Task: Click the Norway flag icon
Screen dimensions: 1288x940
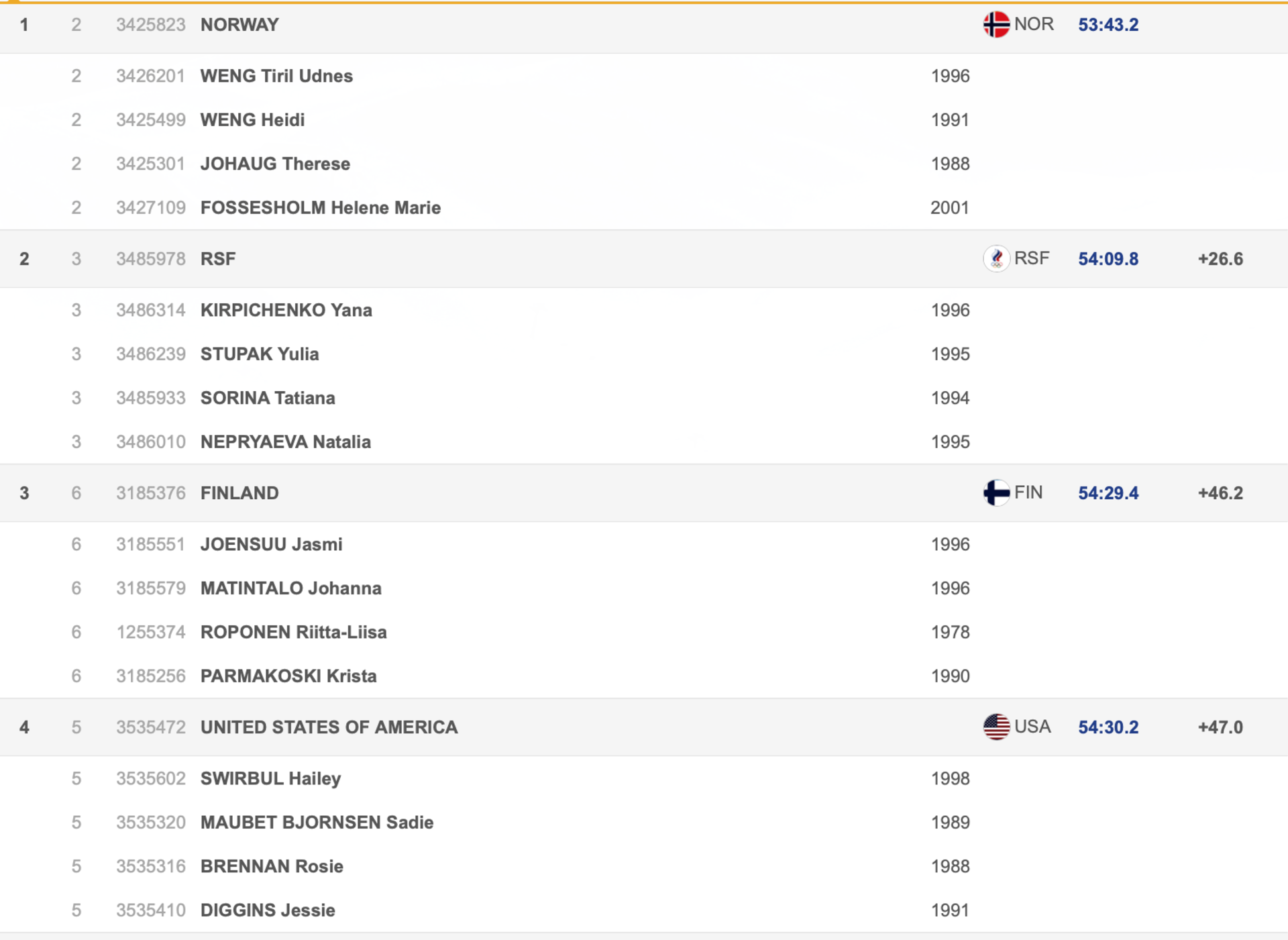Action: tap(996, 25)
